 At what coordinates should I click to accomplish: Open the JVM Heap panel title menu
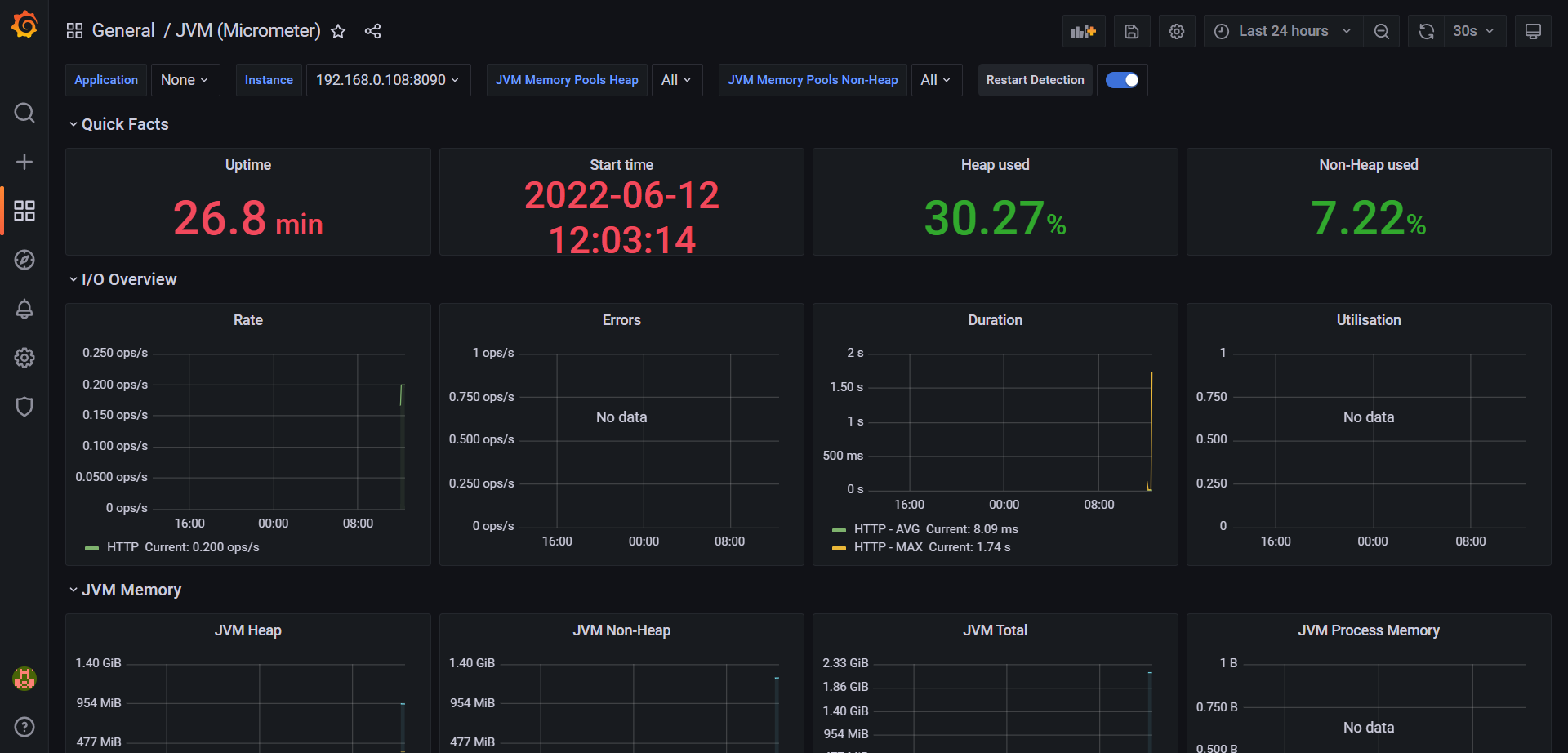pyautogui.click(x=248, y=630)
